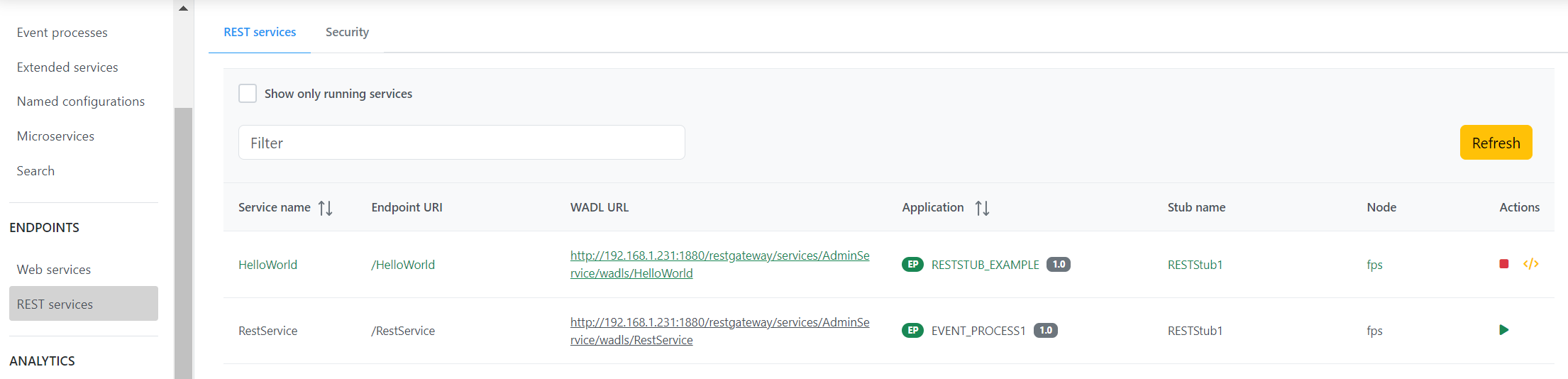1568x379 pixels.
Task: Click sidebar scroll up arrow
Action: (183, 9)
